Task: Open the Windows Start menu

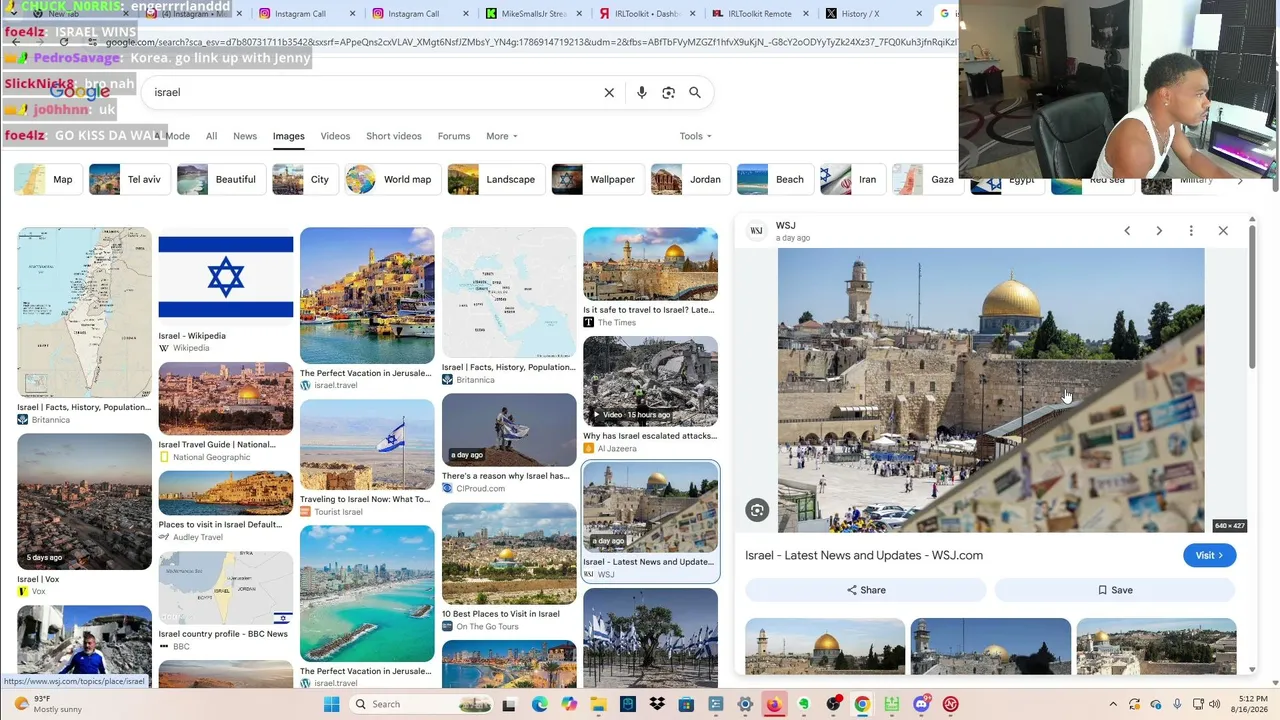Action: click(x=332, y=704)
